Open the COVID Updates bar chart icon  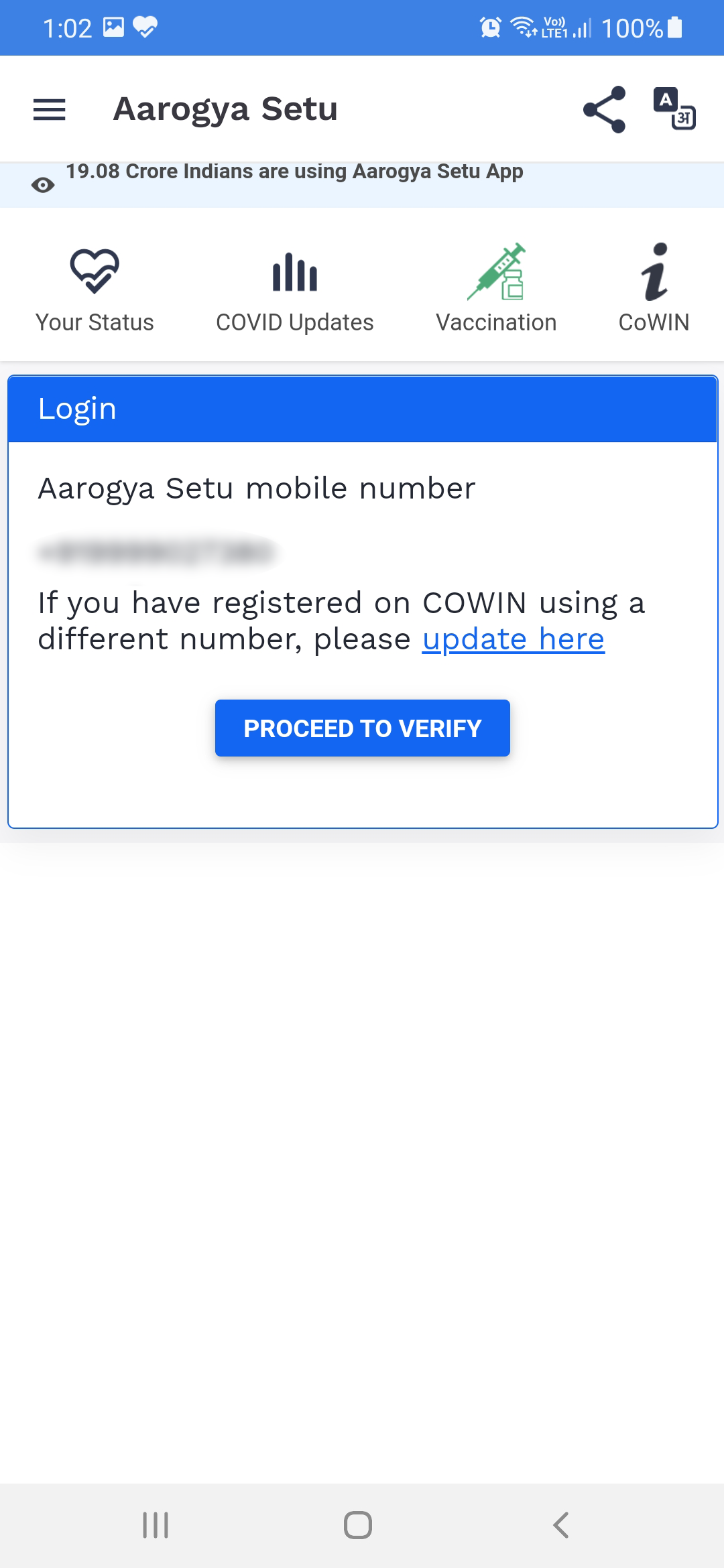click(295, 272)
